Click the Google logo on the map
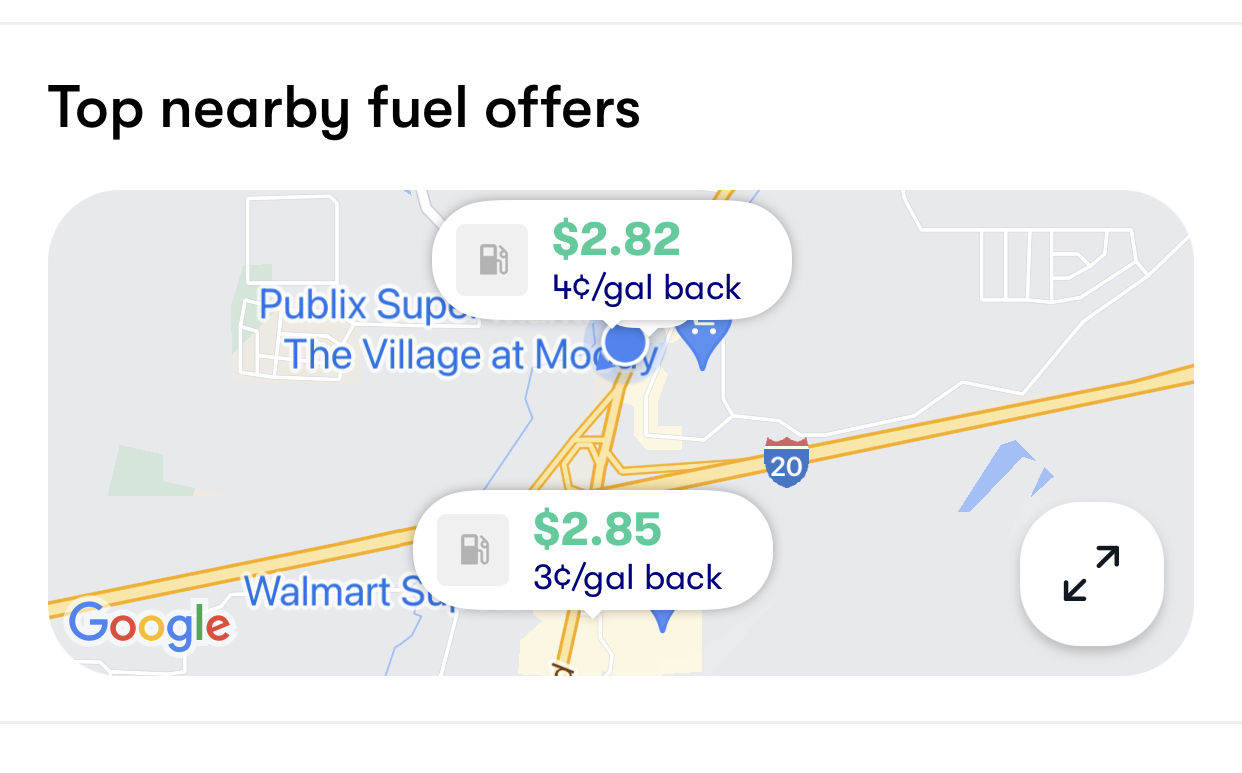This screenshot has height=773, width=1242. coord(148,625)
